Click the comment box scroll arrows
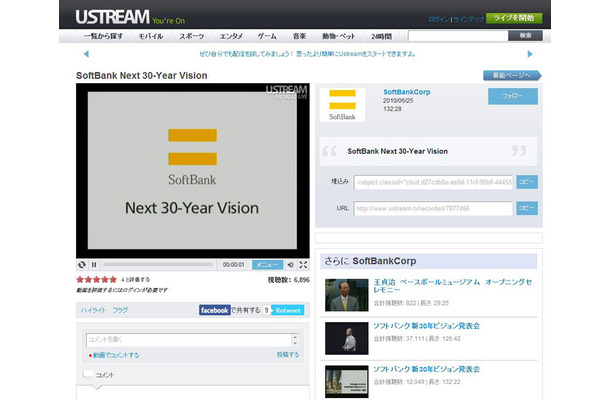 (295, 340)
